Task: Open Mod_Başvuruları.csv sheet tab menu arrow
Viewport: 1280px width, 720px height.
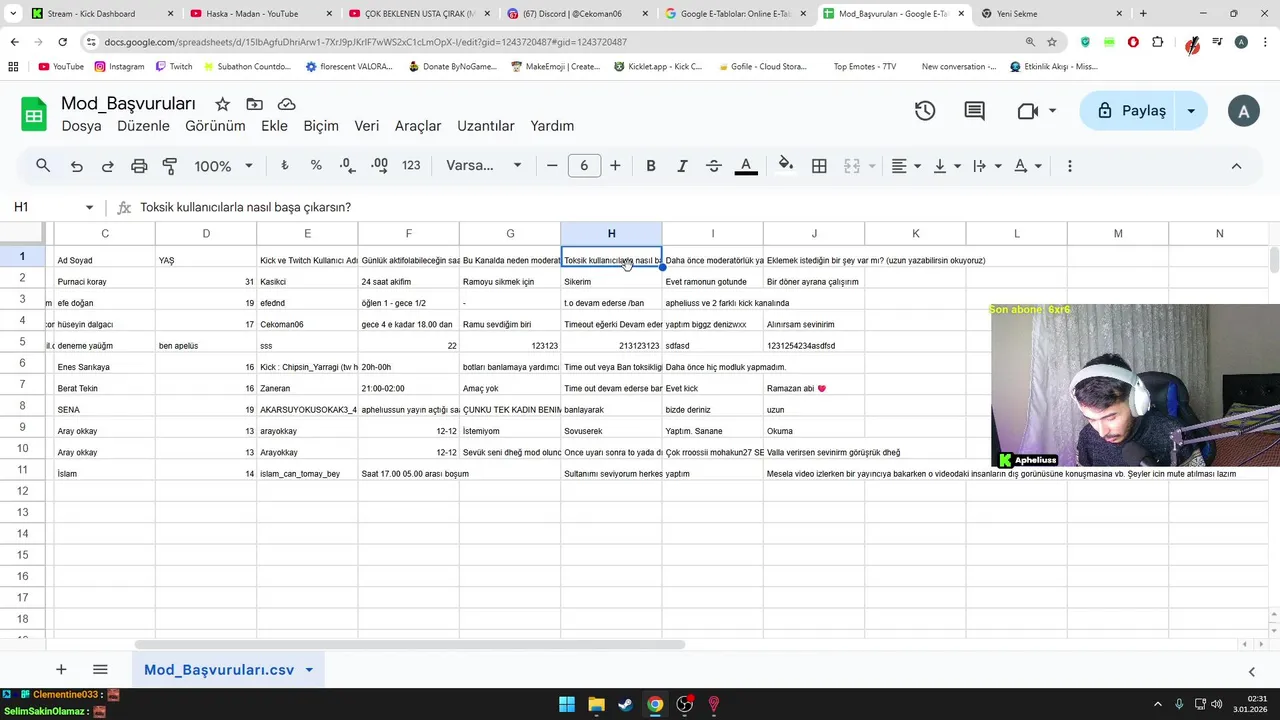Action: 309,670
